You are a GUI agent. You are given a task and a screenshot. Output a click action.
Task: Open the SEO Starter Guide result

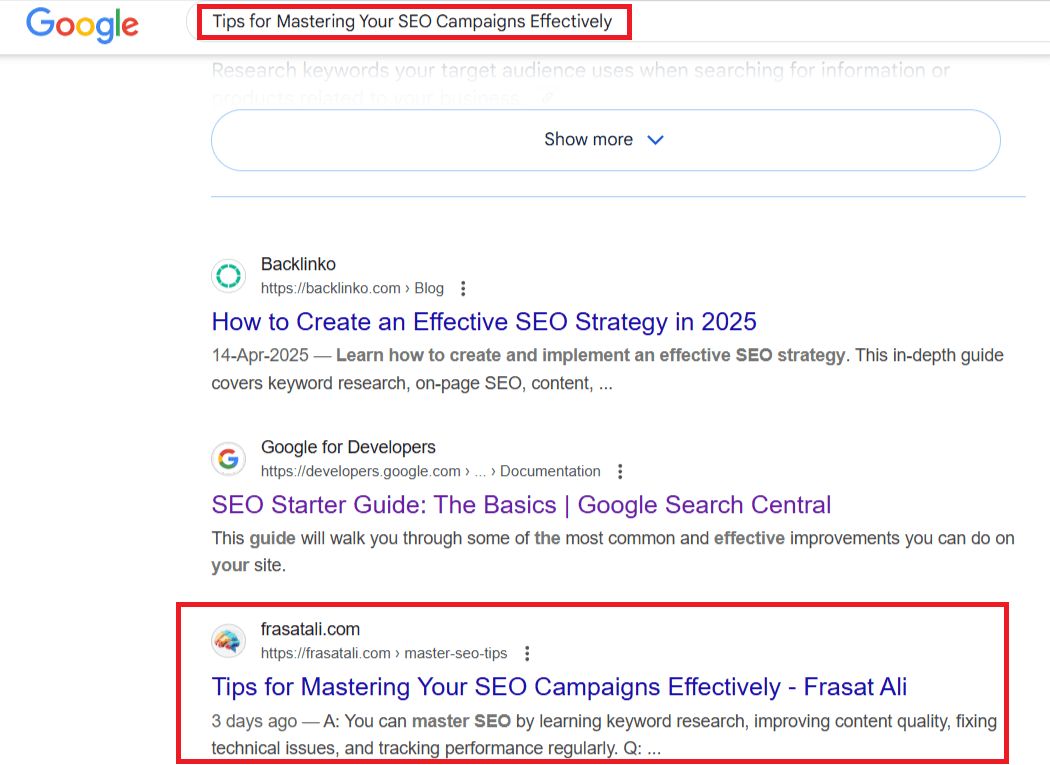[x=520, y=505]
